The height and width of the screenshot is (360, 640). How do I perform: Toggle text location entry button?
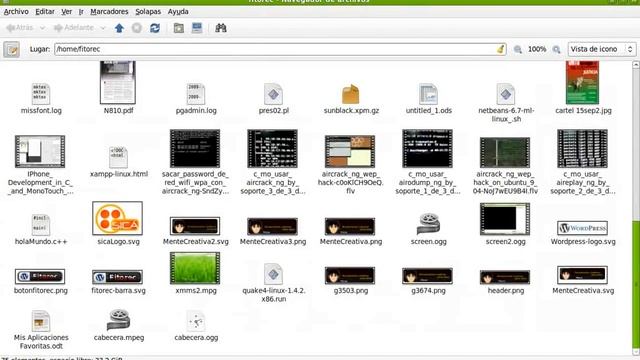(11, 49)
